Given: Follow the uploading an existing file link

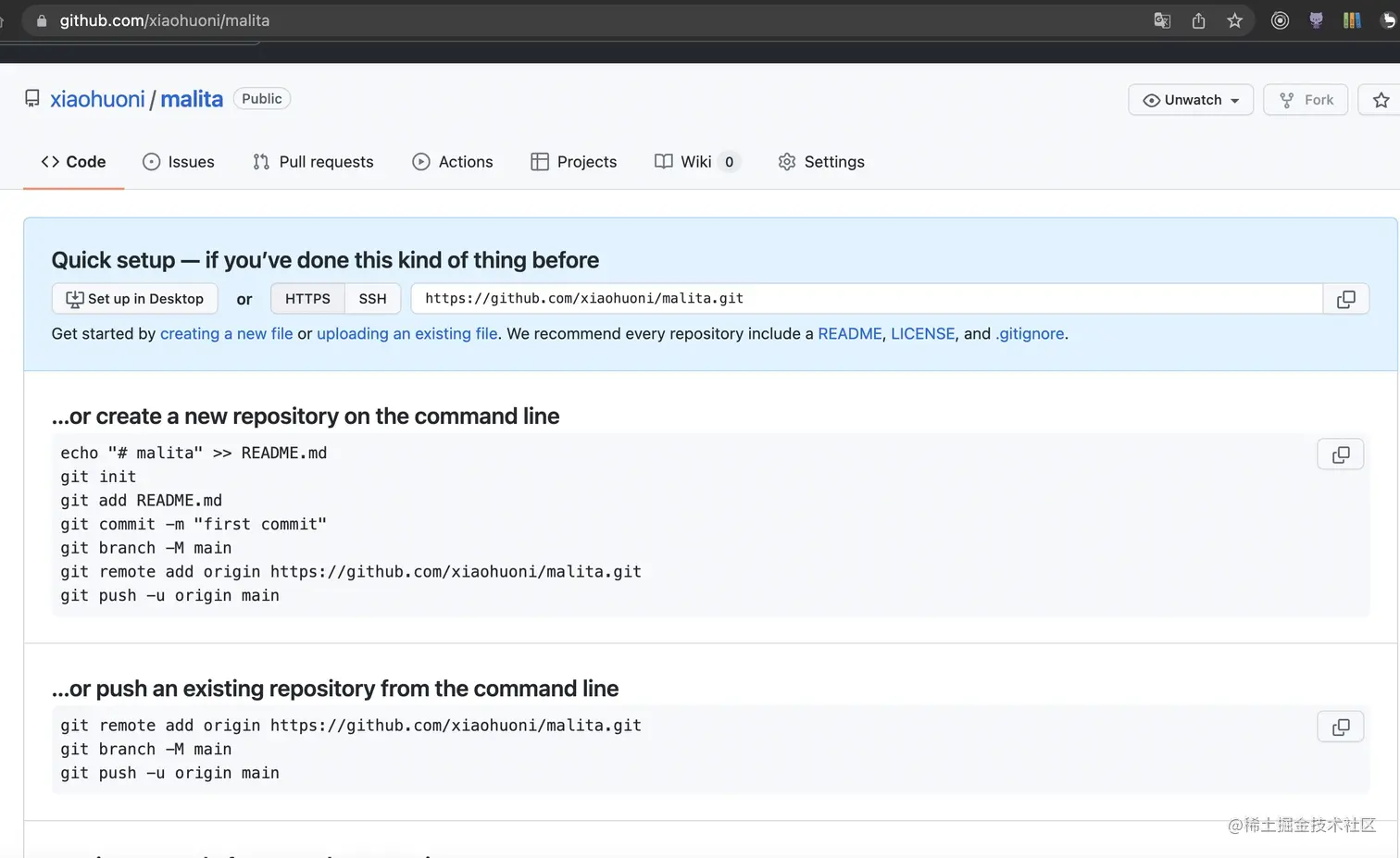Looking at the screenshot, I should (x=407, y=334).
